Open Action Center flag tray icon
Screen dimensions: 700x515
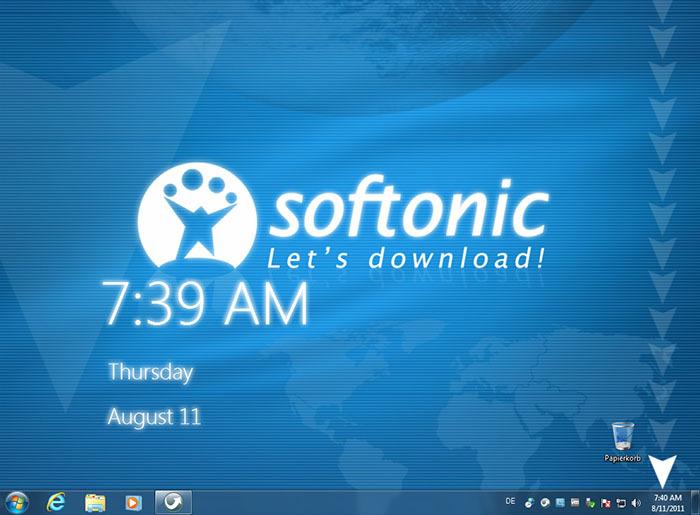click(606, 503)
